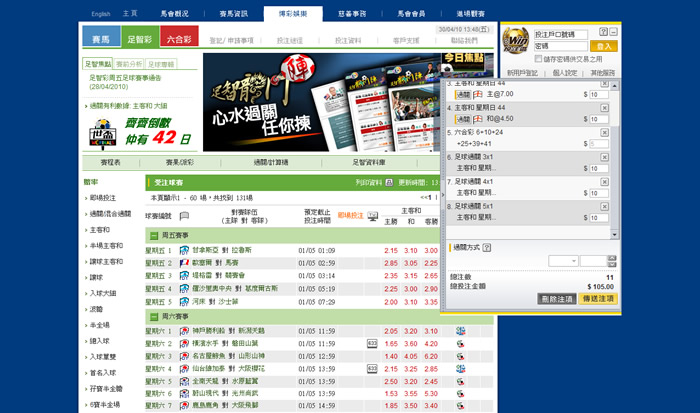The width and height of the screenshot is (700, 413).
Task: Open 過關計算機 link
Action: pos(271,163)
